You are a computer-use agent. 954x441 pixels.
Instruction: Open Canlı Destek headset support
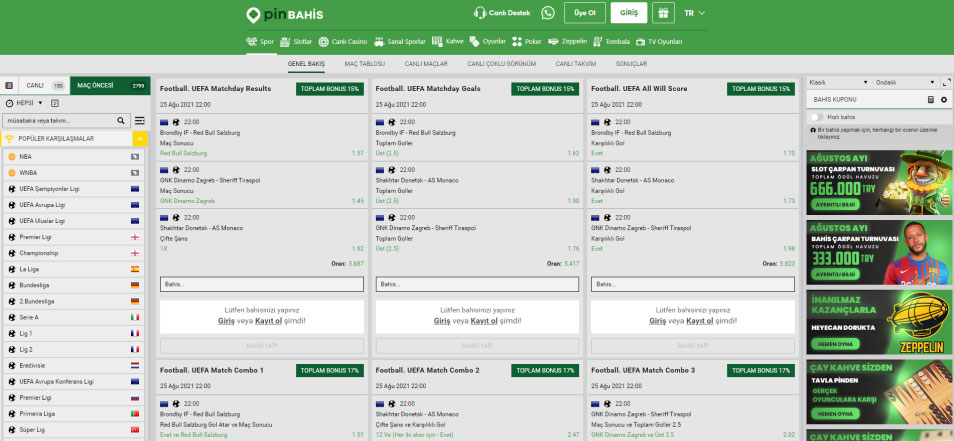tap(502, 13)
